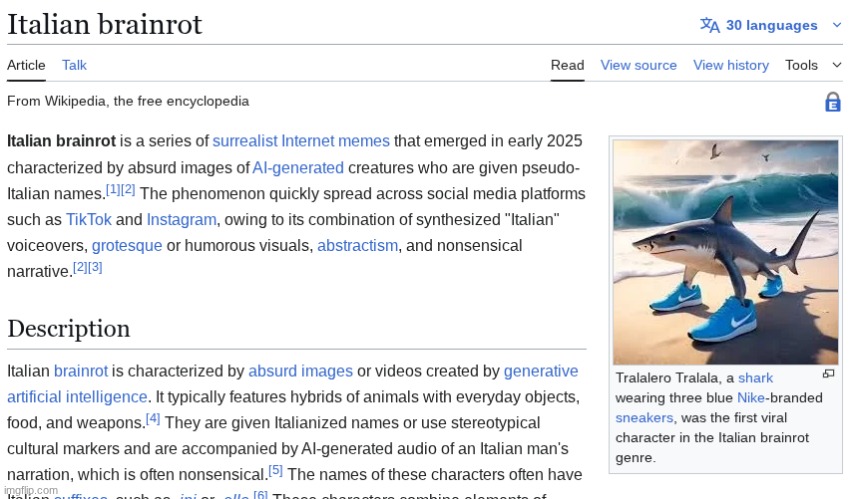861x499 pixels.
Task: Click citation [4] after weapons
Action: (x=153, y=419)
